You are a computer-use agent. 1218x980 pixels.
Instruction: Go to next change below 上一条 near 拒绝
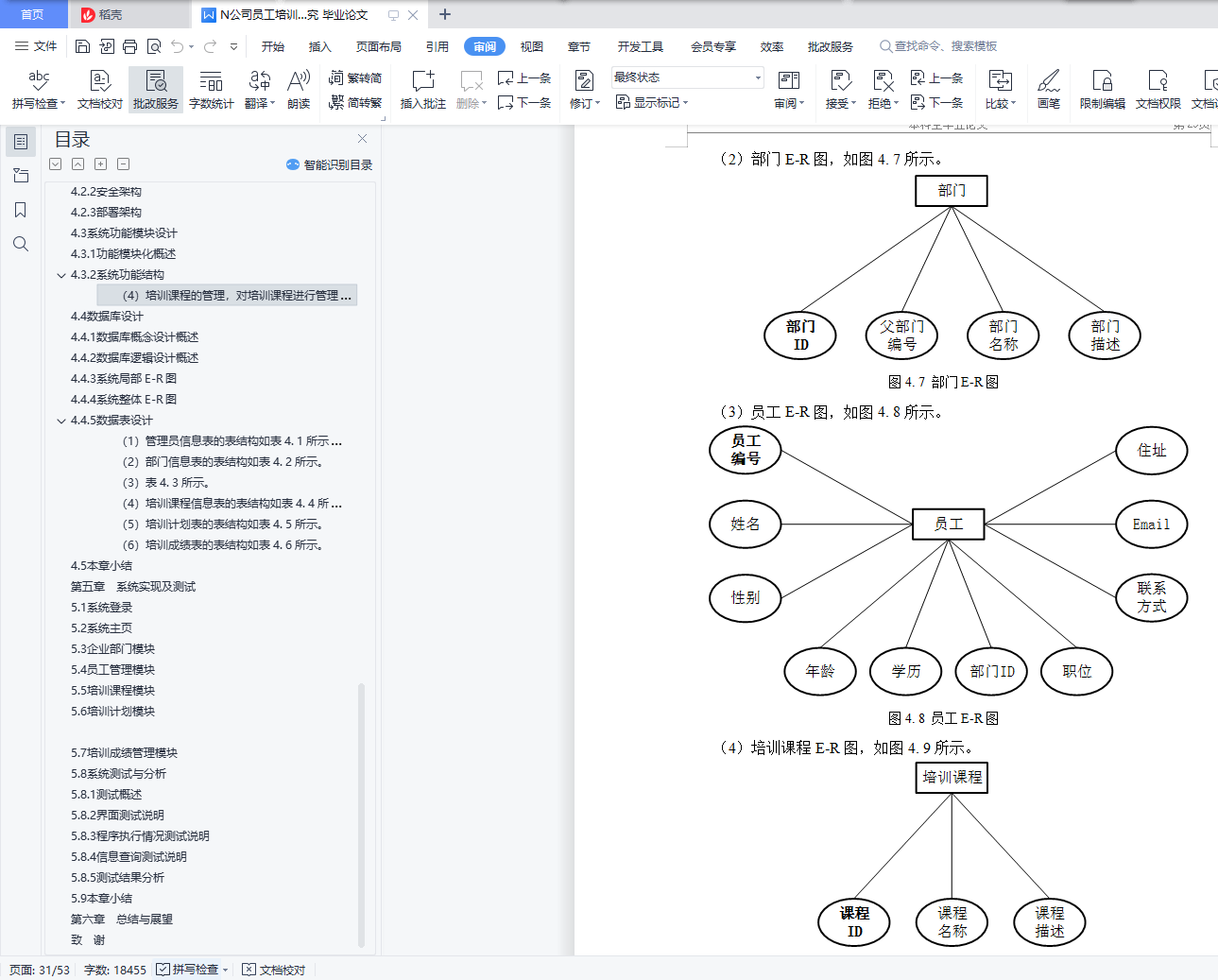click(x=936, y=102)
